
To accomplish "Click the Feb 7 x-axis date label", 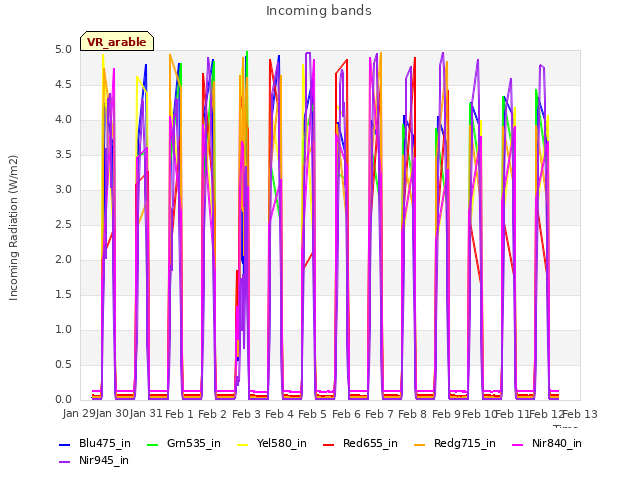I will [379, 414].
